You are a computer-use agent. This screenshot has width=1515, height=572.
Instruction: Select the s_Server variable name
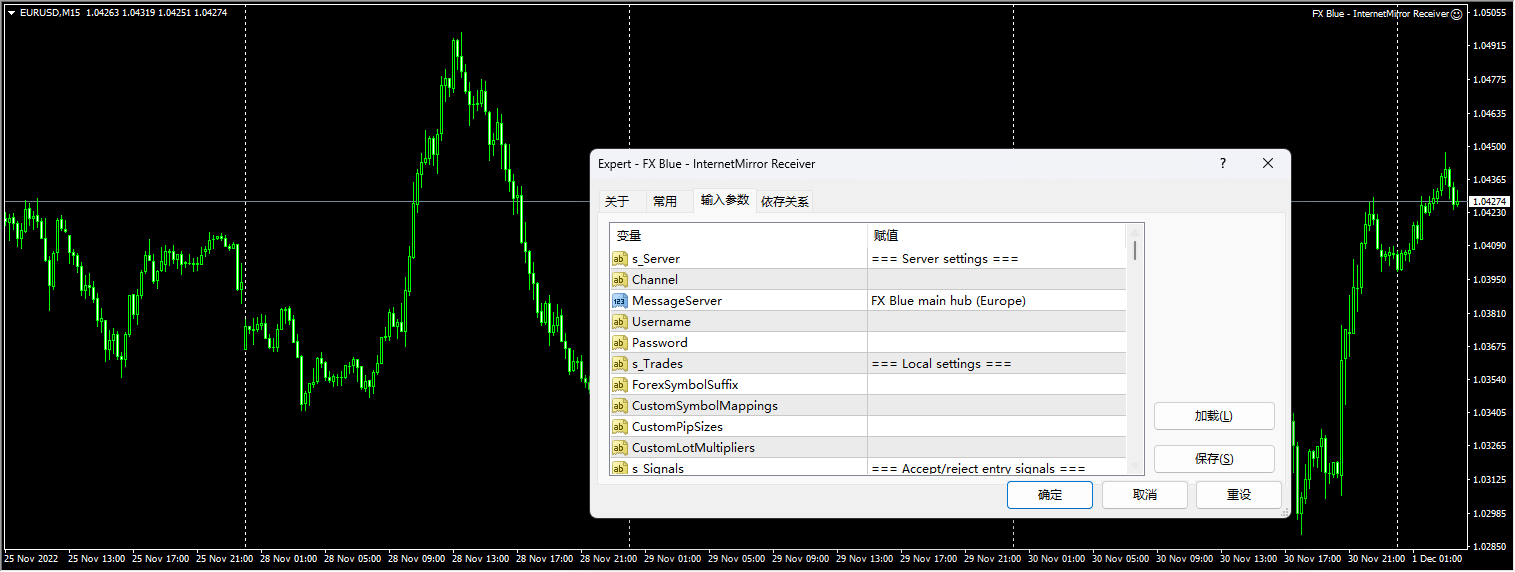click(x=656, y=259)
